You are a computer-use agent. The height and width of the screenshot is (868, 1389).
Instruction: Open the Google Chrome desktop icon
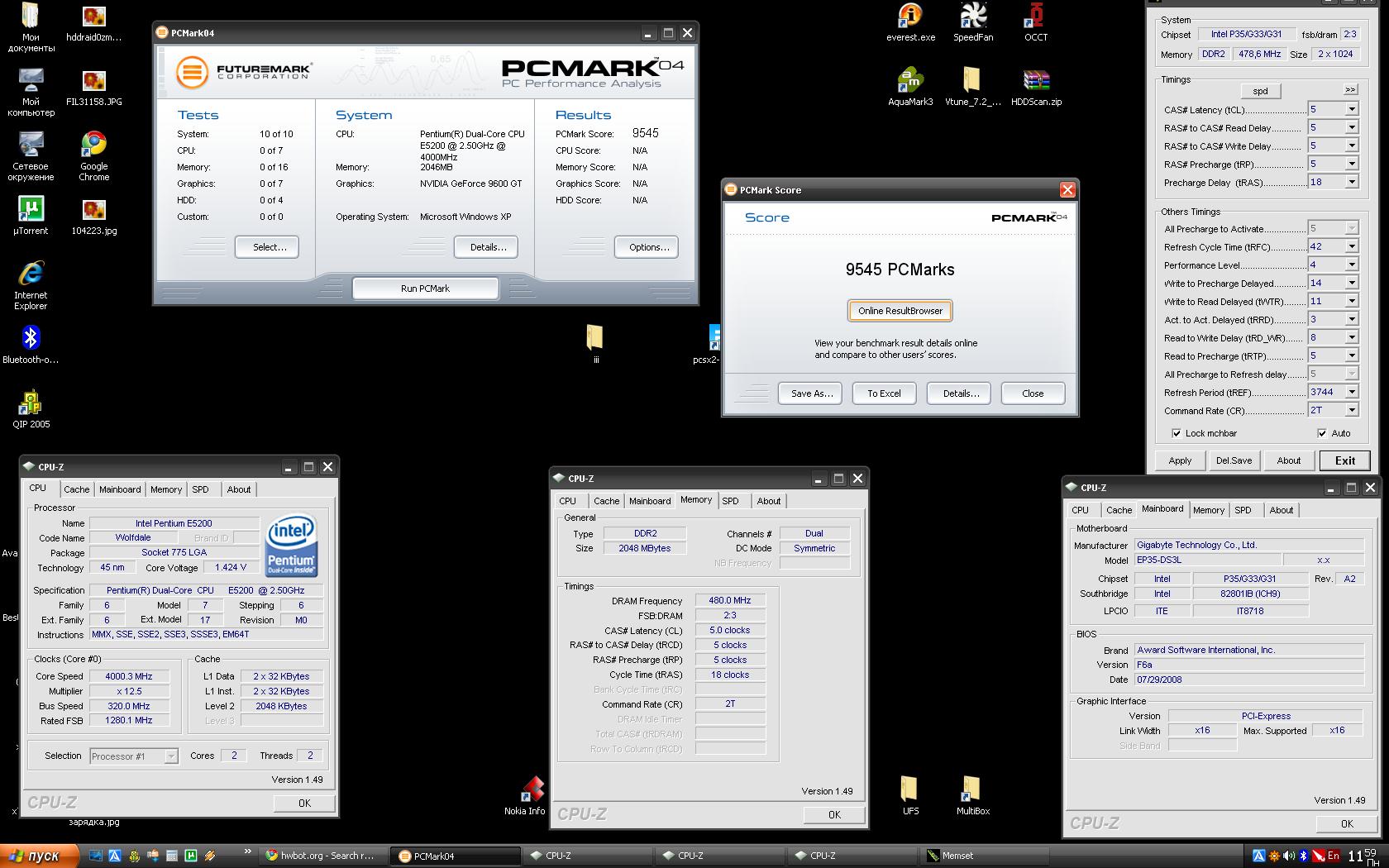pos(93,156)
